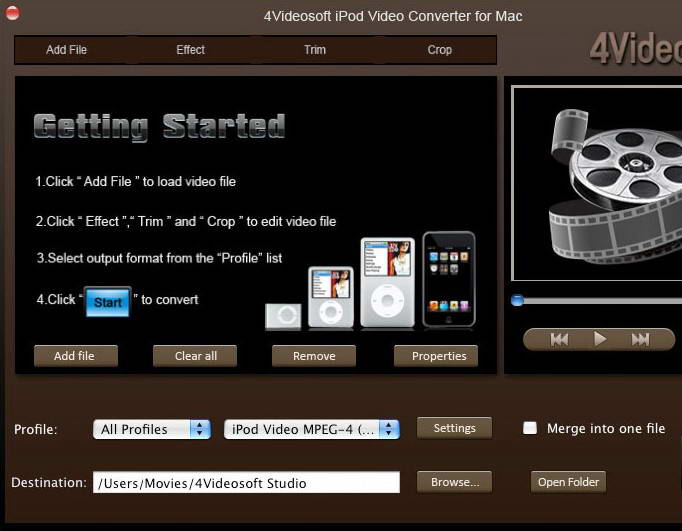682x531 pixels.
Task: Click the instruction '1.Click Add File to load video file'
Action: pos(136,181)
